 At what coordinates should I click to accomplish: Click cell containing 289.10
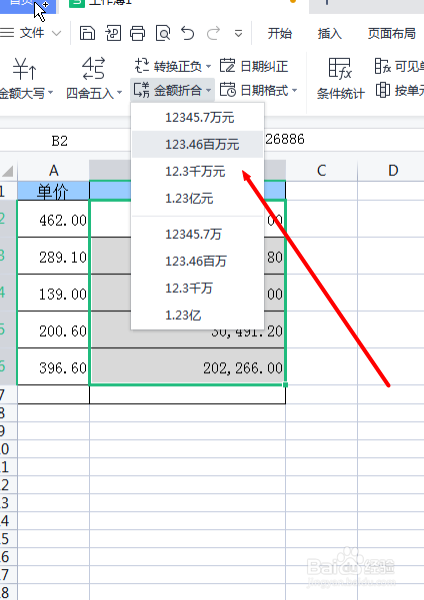(53, 256)
